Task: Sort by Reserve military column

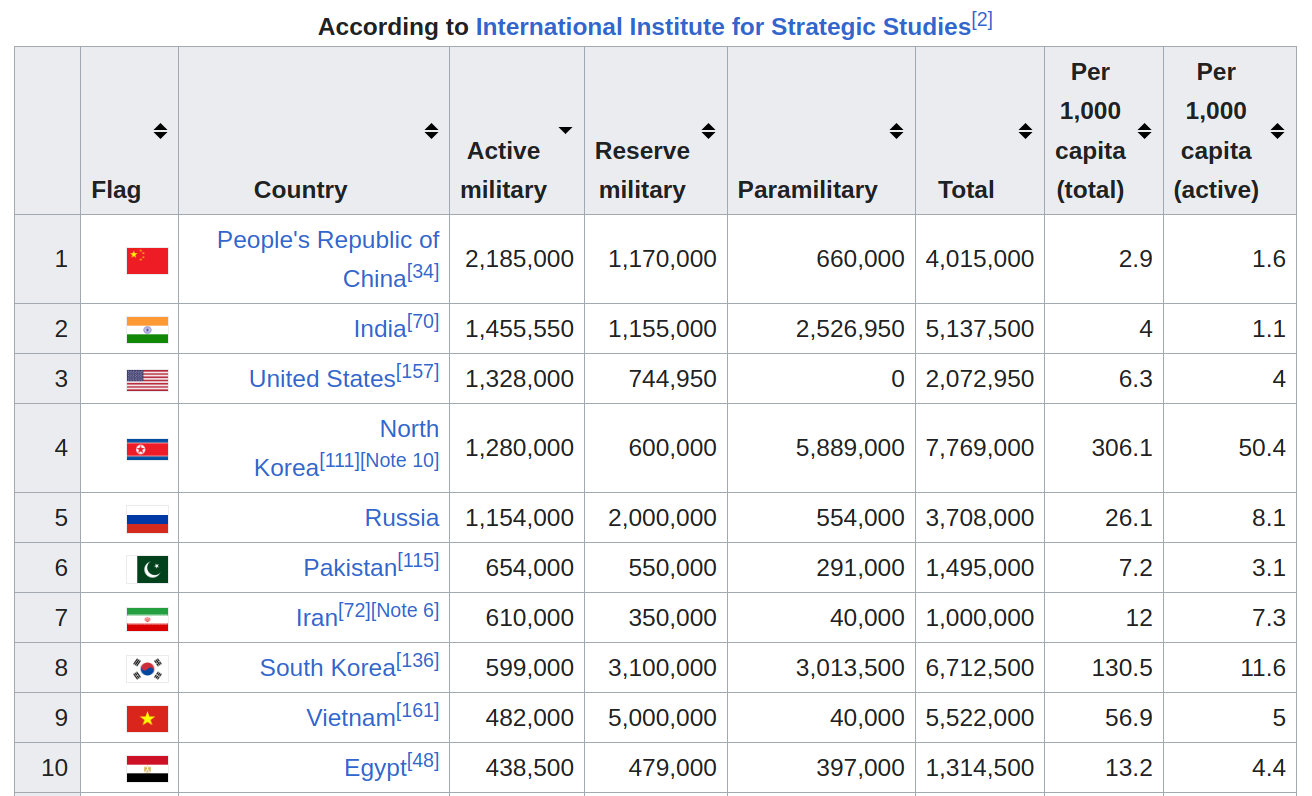Action: [x=709, y=131]
